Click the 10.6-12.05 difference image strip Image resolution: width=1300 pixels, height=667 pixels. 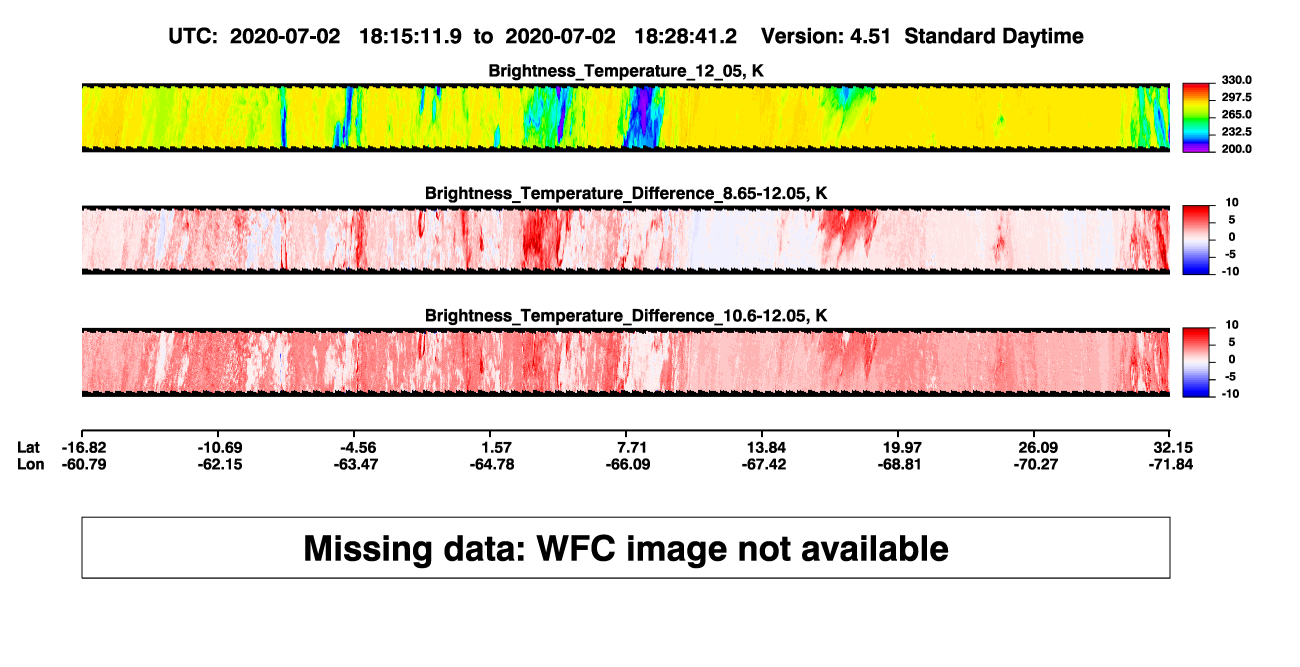626,362
